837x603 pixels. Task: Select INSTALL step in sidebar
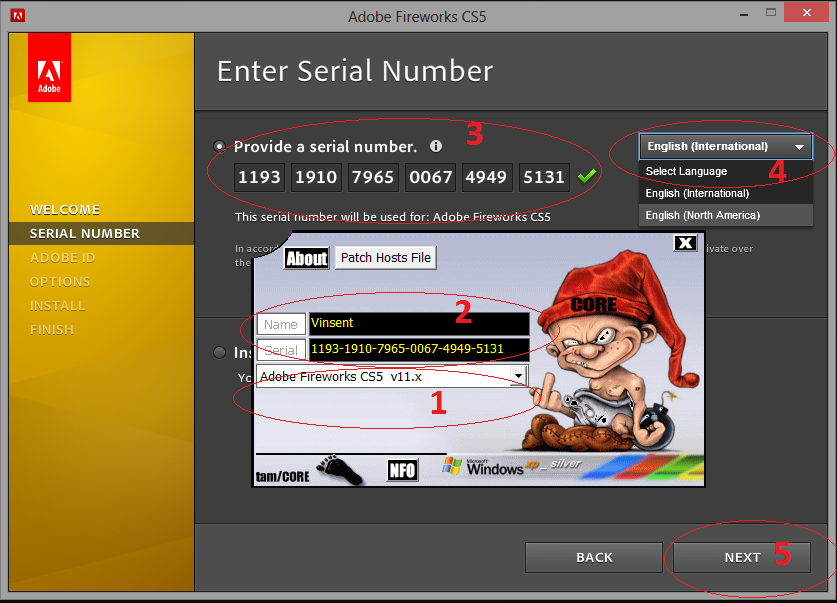pyautogui.click(x=58, y=306)
